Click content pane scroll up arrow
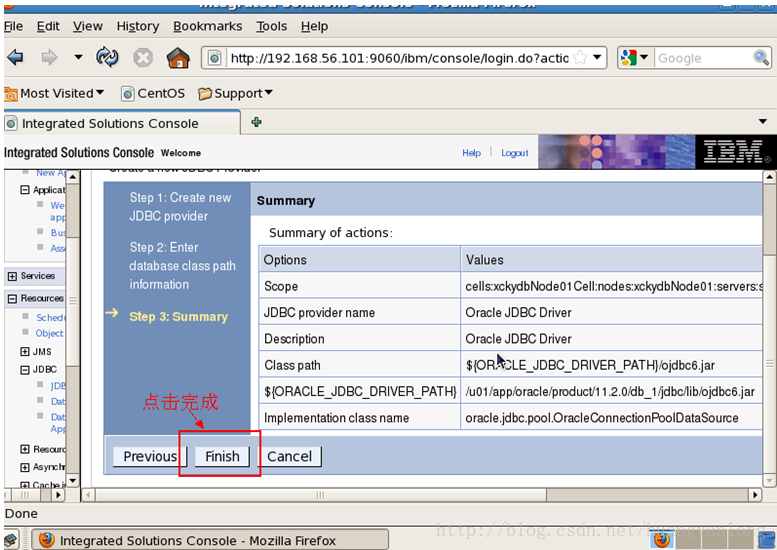 pos(769,176)
